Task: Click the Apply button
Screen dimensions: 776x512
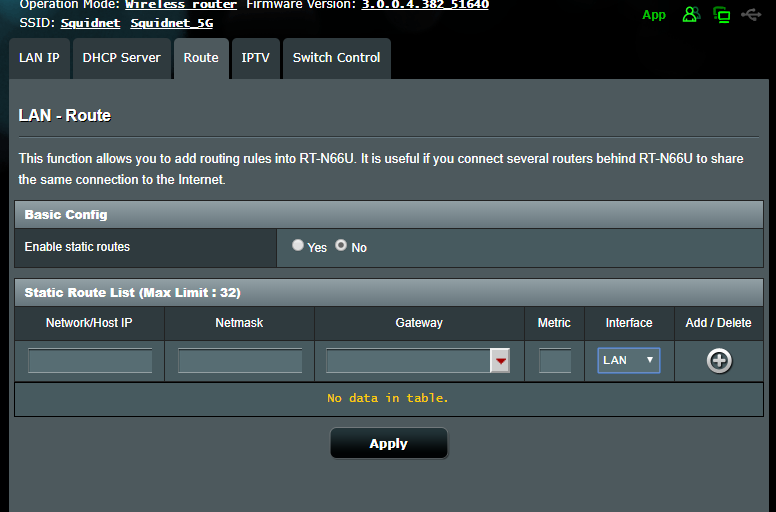Action: click(x=388, y=443)
